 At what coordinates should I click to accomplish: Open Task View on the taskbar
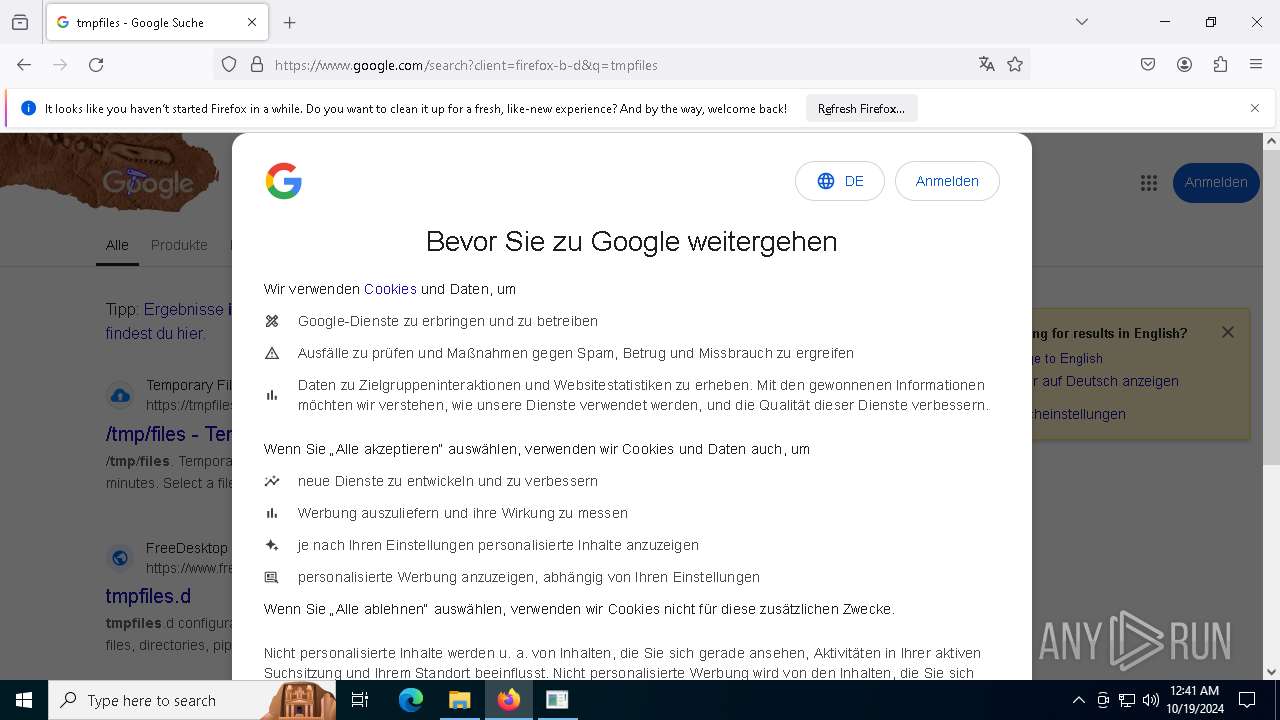tap(360, 700)
